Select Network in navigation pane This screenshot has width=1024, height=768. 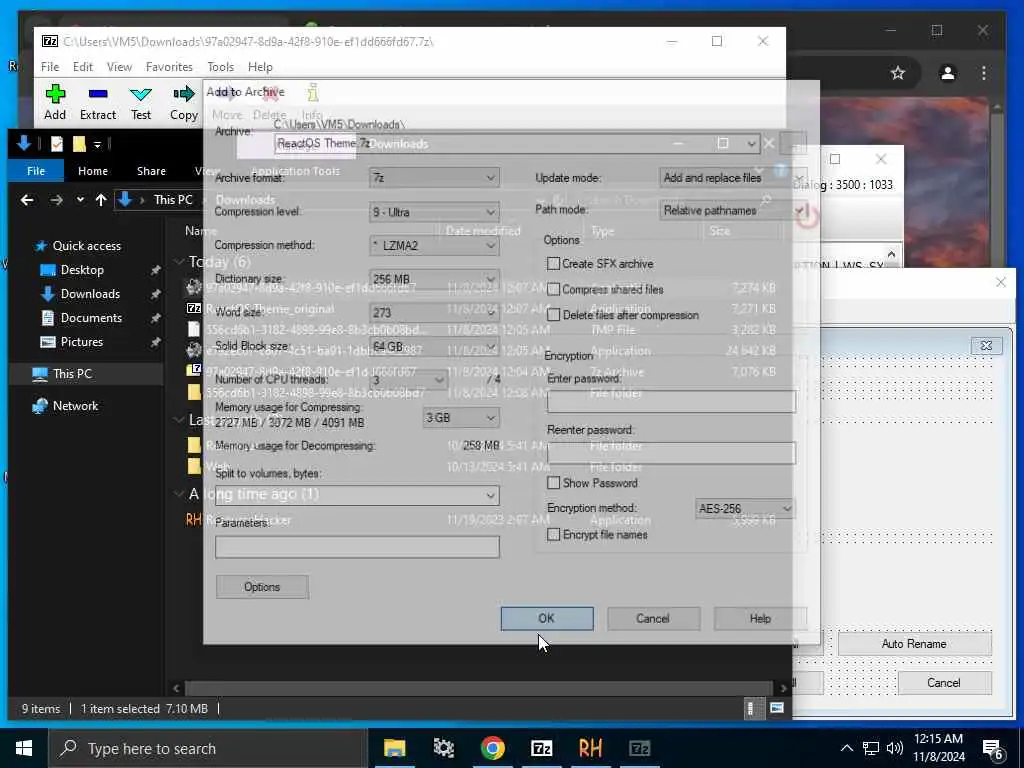[75, 406]
